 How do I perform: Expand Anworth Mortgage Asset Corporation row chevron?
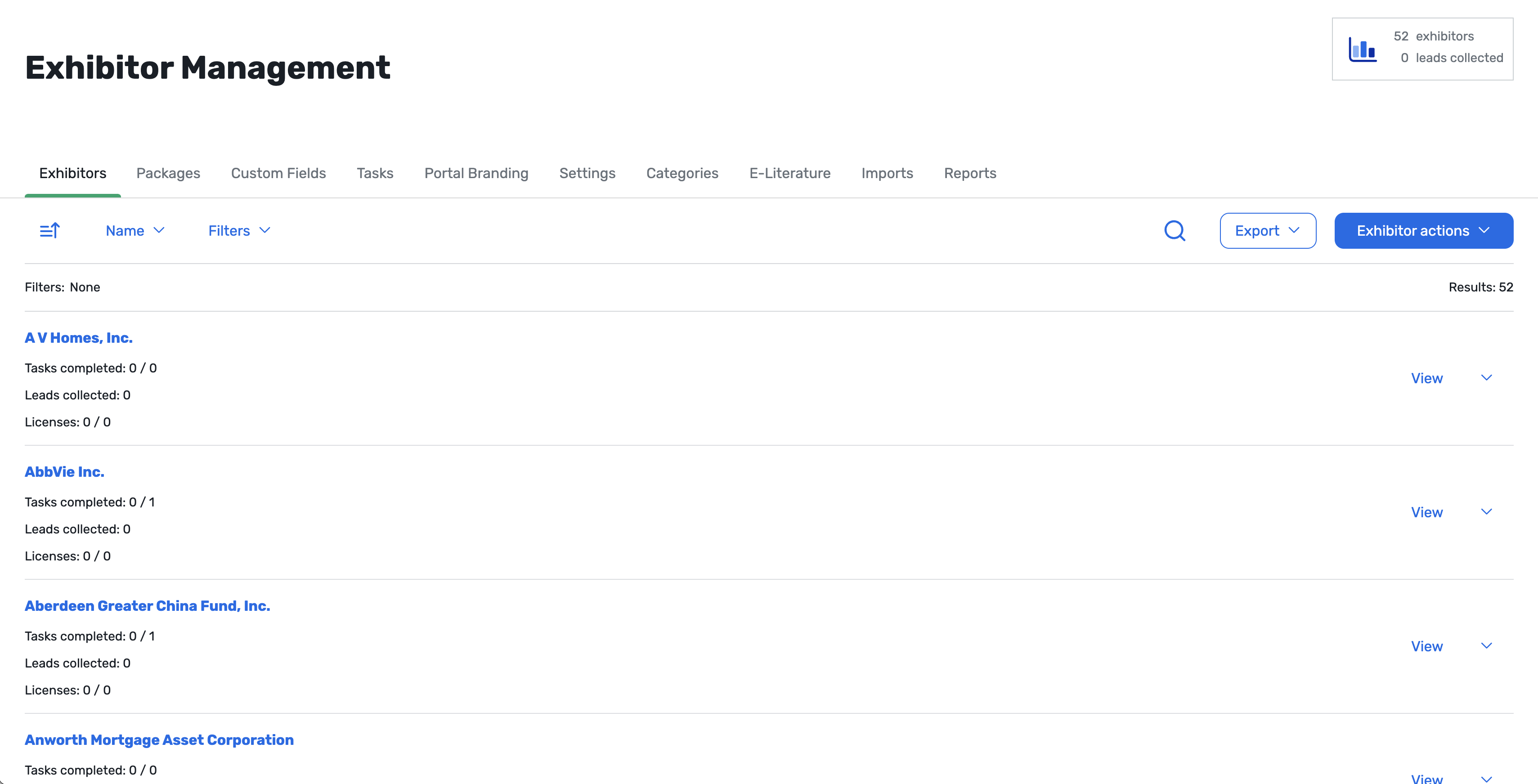tap(1487, 779)
